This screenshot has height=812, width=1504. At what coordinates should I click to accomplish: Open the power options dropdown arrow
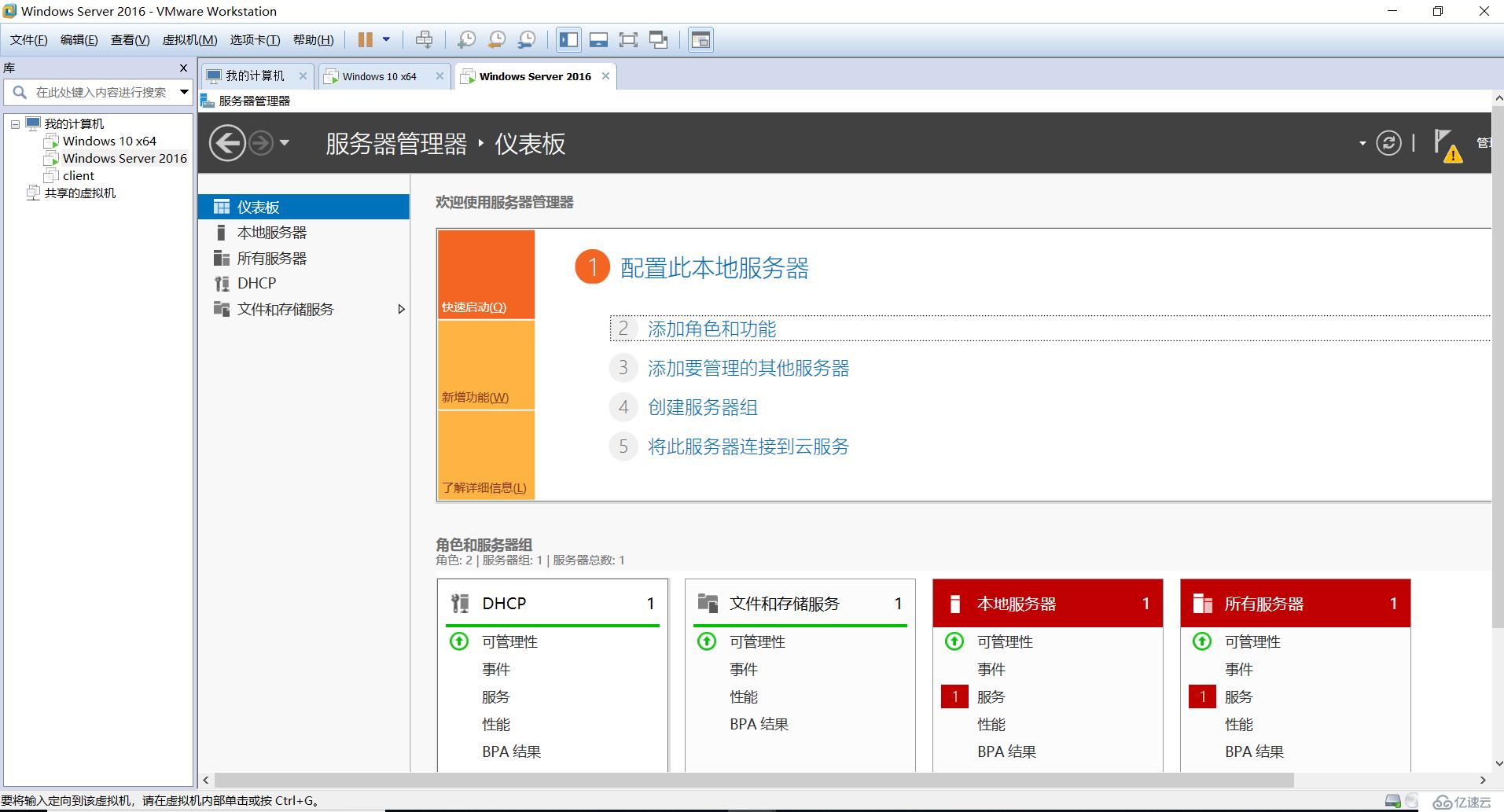coord(386,39)
